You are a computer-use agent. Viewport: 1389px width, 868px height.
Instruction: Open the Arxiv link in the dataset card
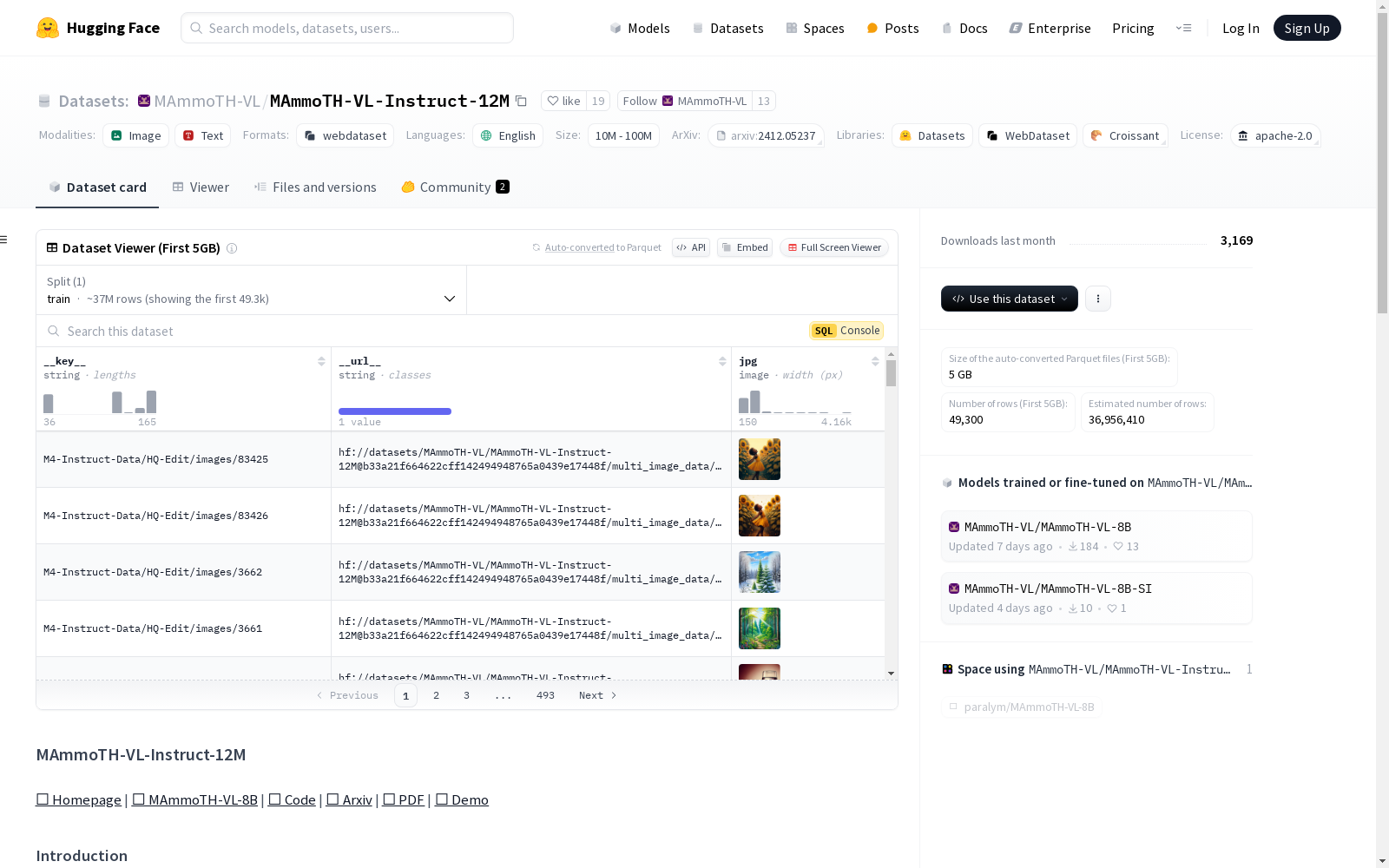point(349,800)
